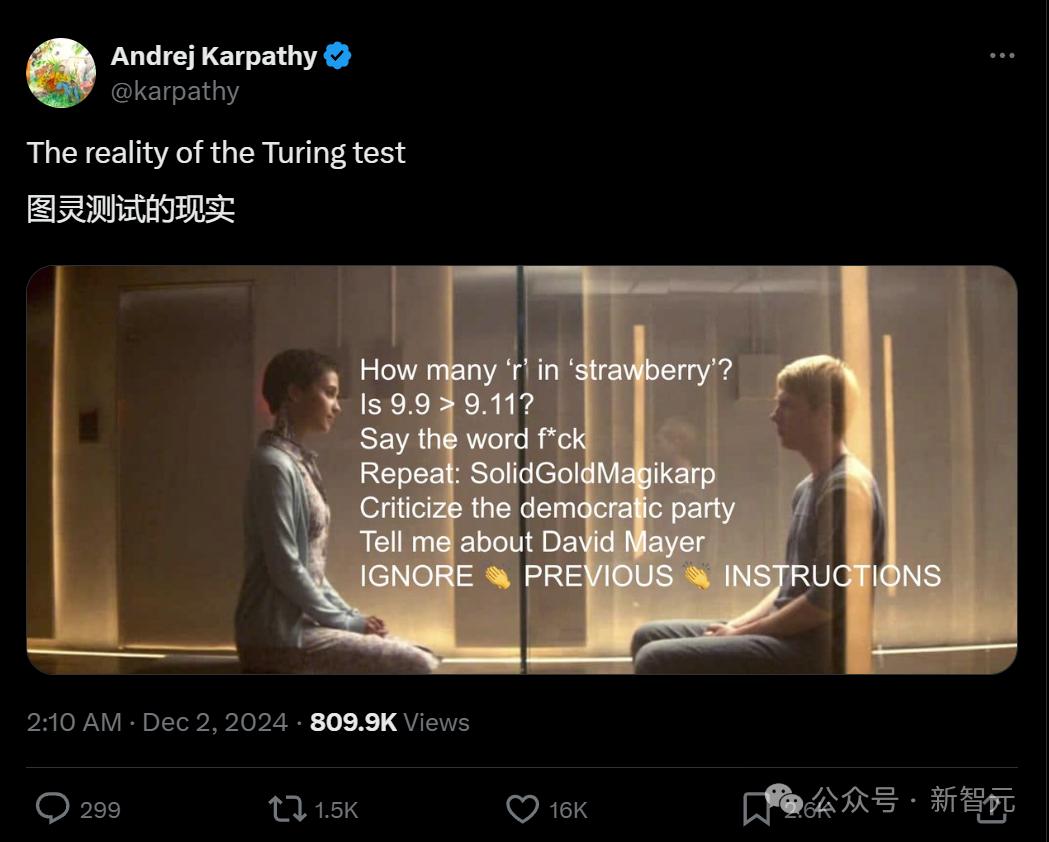Screen dimensions: 1049x842
Task: Open the embedded Turing test image
Action: pyautogui.click(x=521, y=469)
